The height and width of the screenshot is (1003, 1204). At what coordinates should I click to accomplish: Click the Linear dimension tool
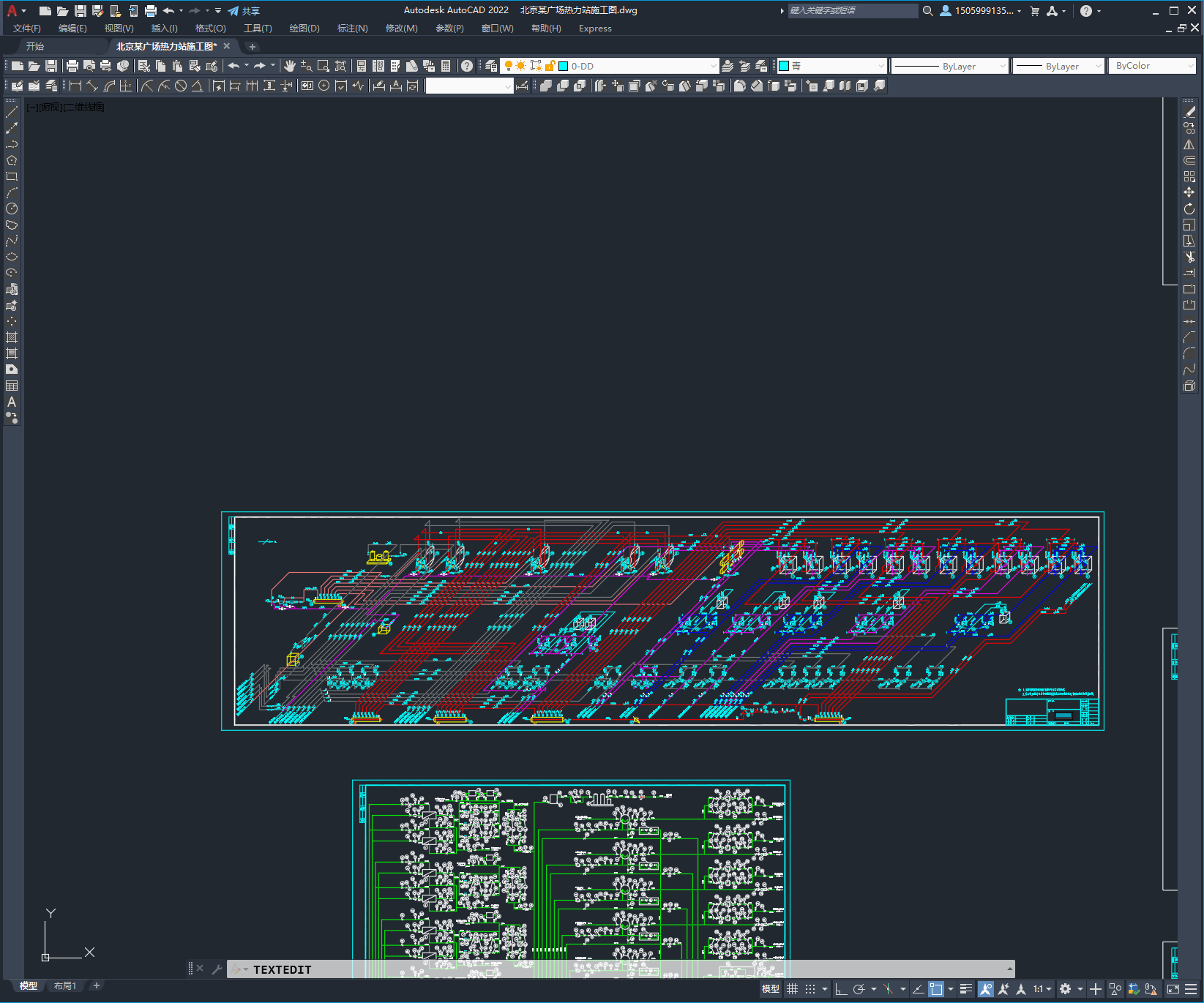point(75,86)
